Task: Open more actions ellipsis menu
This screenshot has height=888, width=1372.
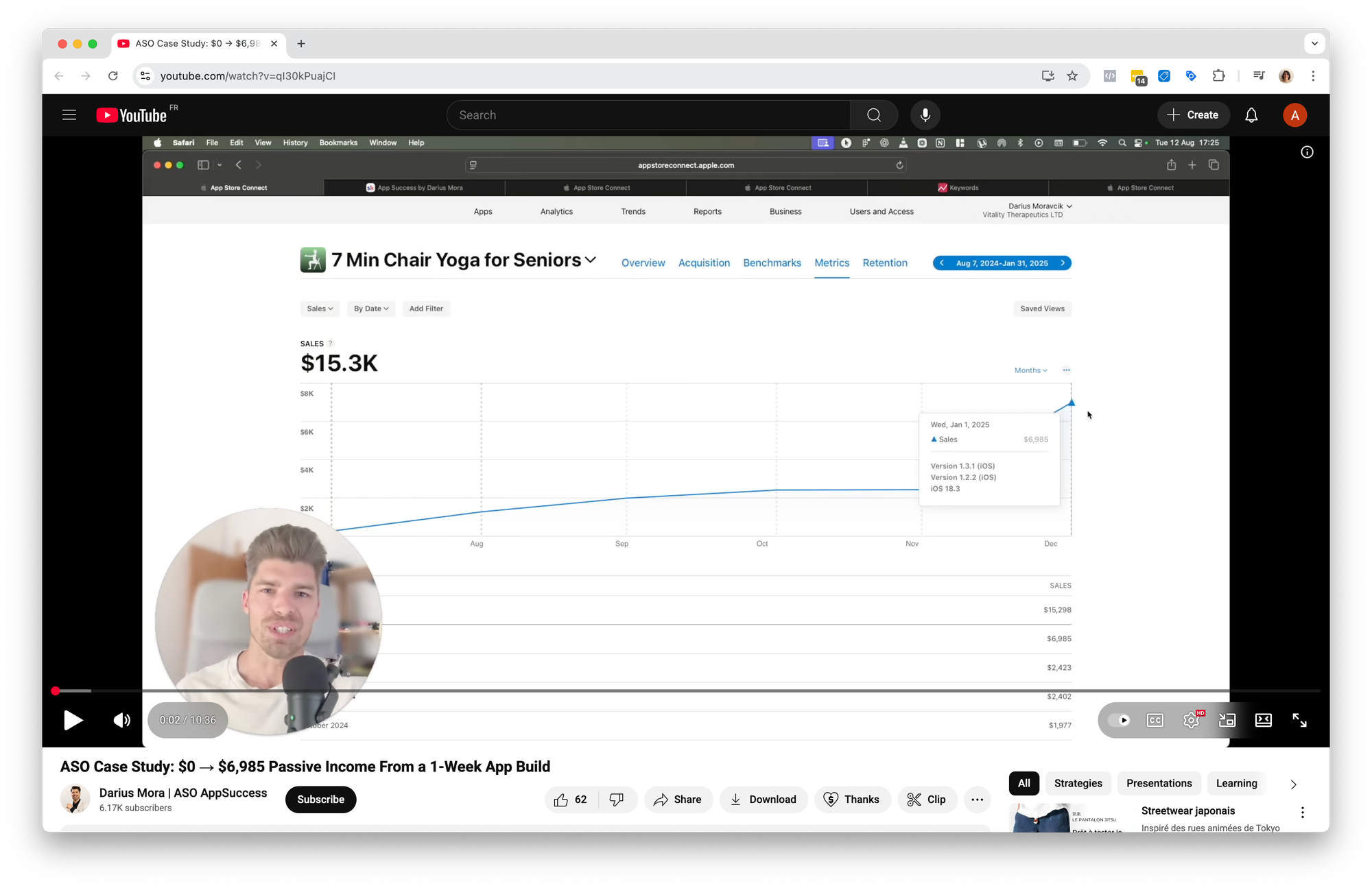Action: click(x=977, y=800)
